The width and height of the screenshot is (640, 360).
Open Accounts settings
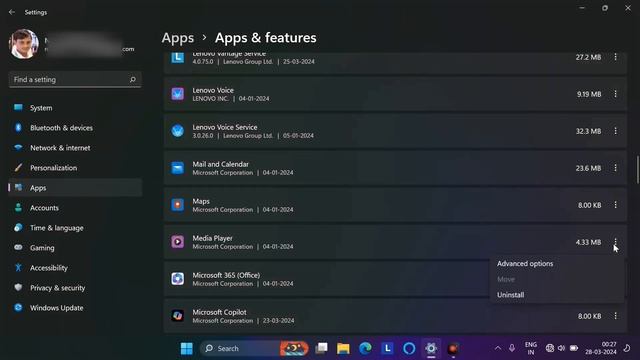(75, 208)
